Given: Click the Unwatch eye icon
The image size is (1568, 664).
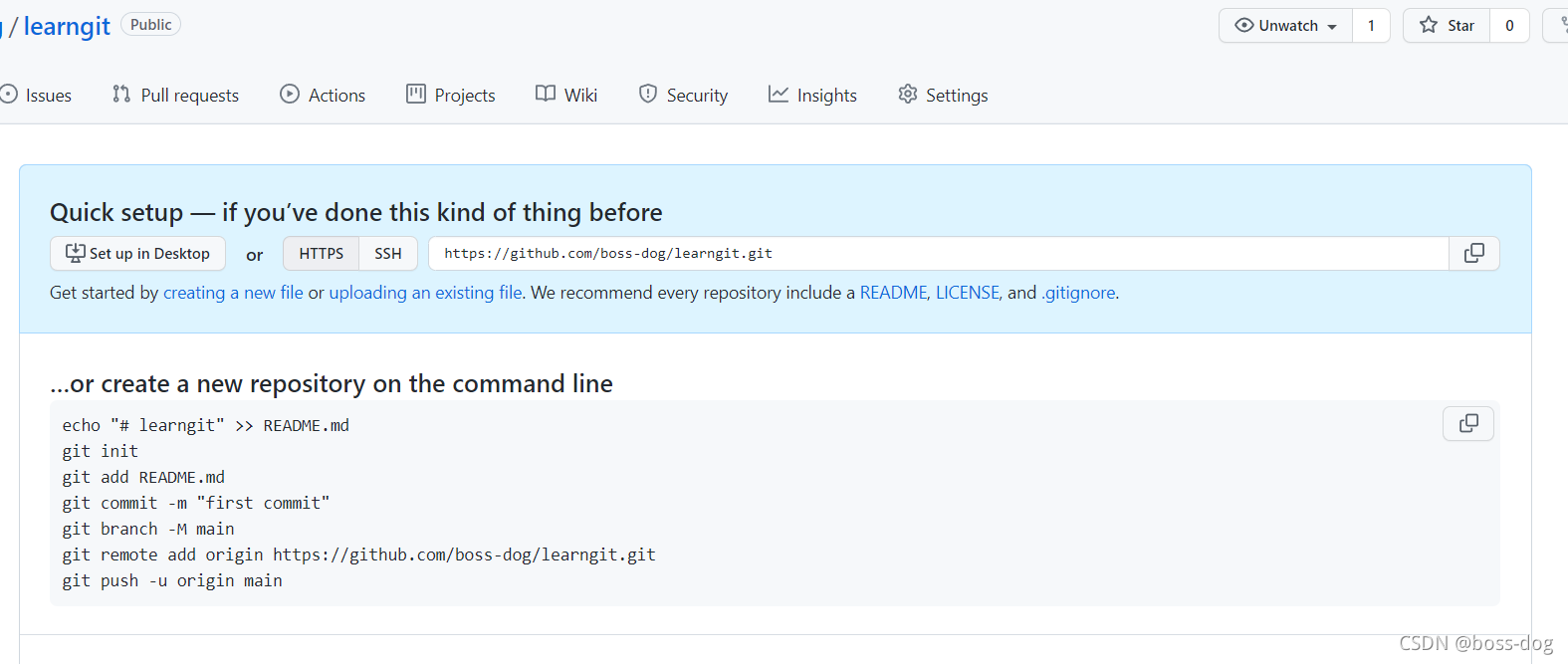Looking at the screenshot, I should tap(1243, 25).
